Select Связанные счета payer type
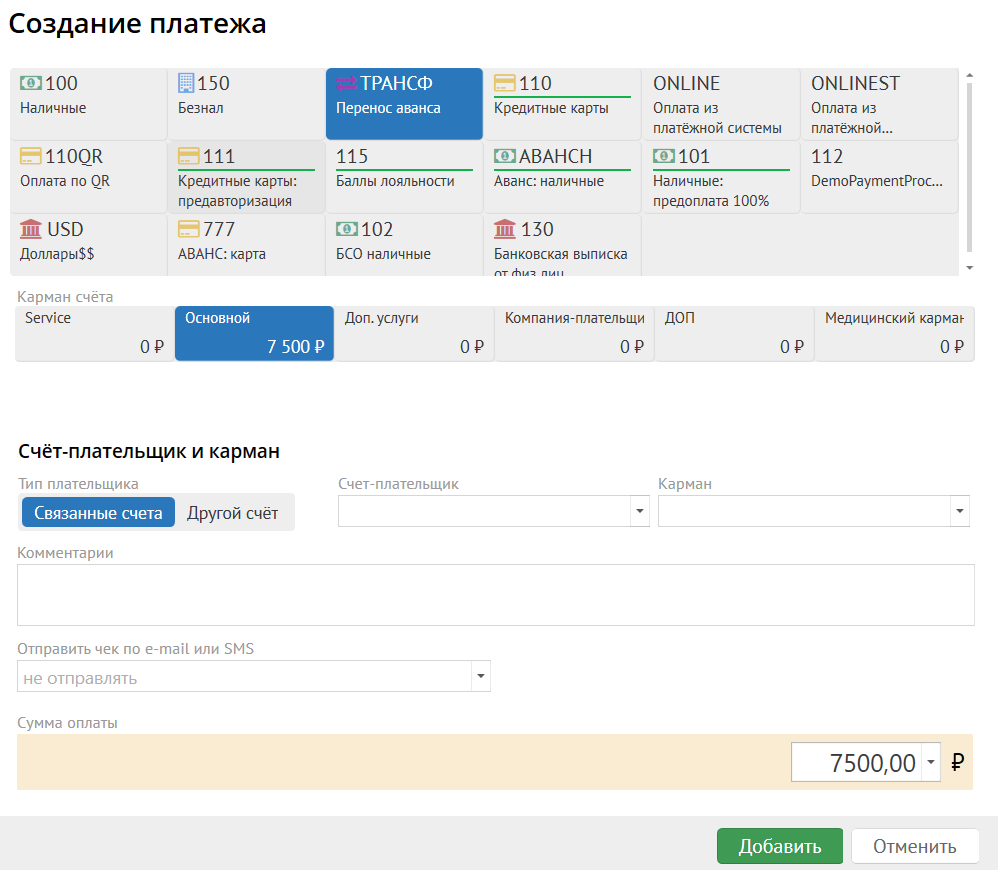This screenshot has height=870, width=998. tap(98, 513)
